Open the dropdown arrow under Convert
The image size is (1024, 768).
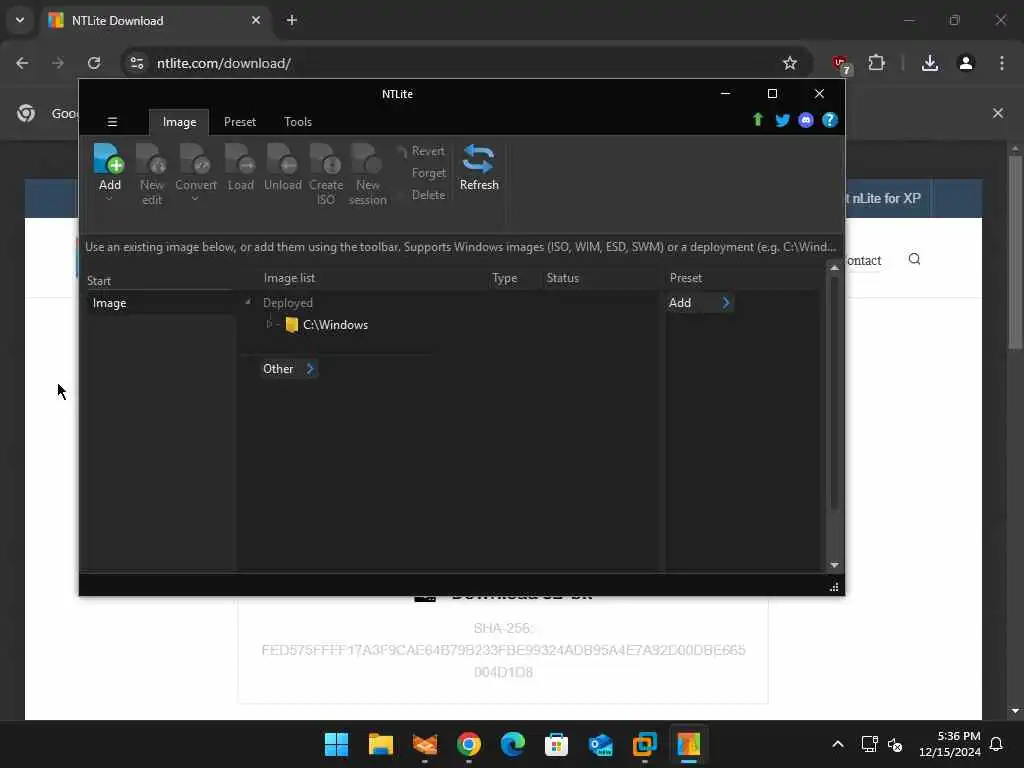pyautogui.click(x=195, y=199)
